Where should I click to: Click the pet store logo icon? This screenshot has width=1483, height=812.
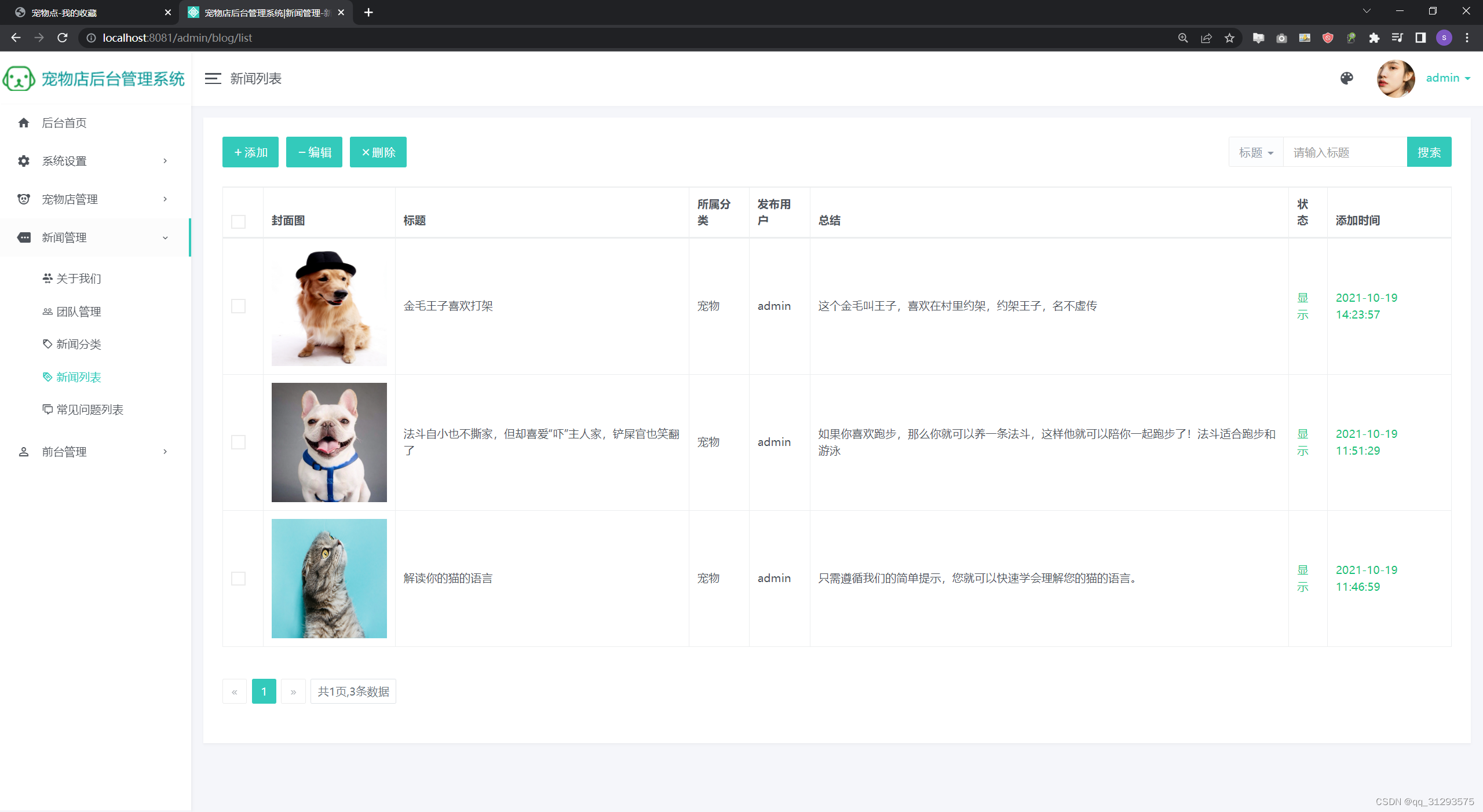tap(19, 79)
